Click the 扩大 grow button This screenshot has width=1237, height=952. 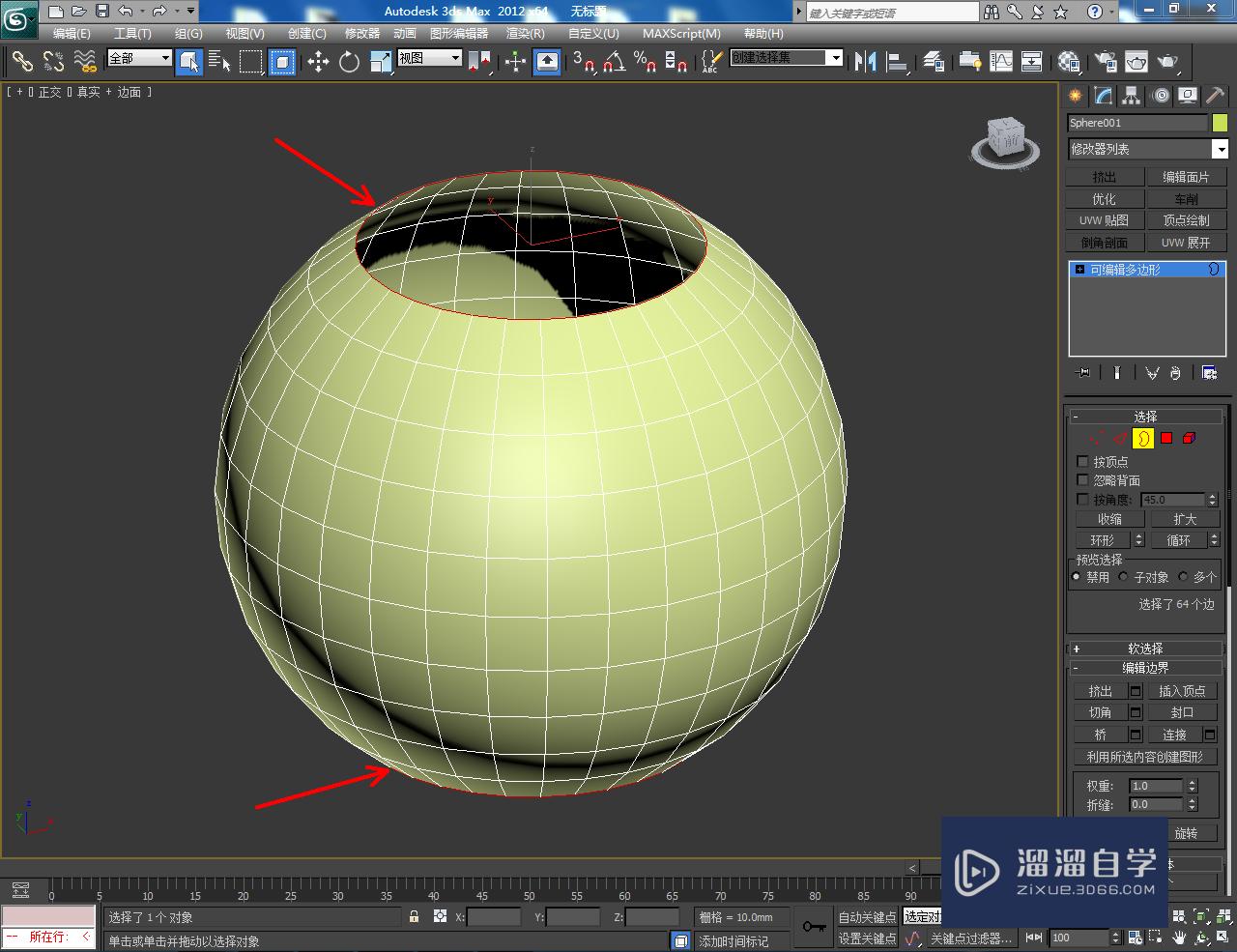(1186, 519)
